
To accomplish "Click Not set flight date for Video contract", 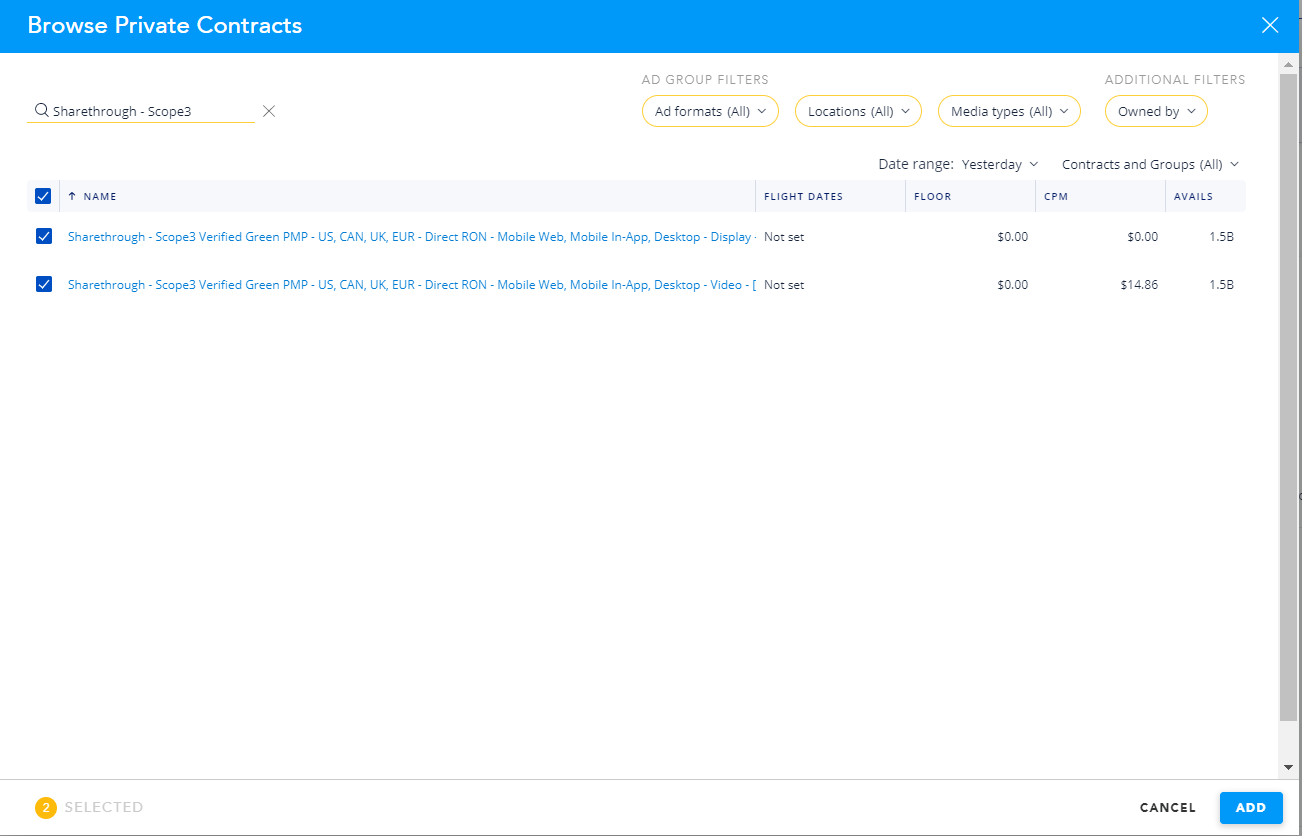I will click(784, 285).
